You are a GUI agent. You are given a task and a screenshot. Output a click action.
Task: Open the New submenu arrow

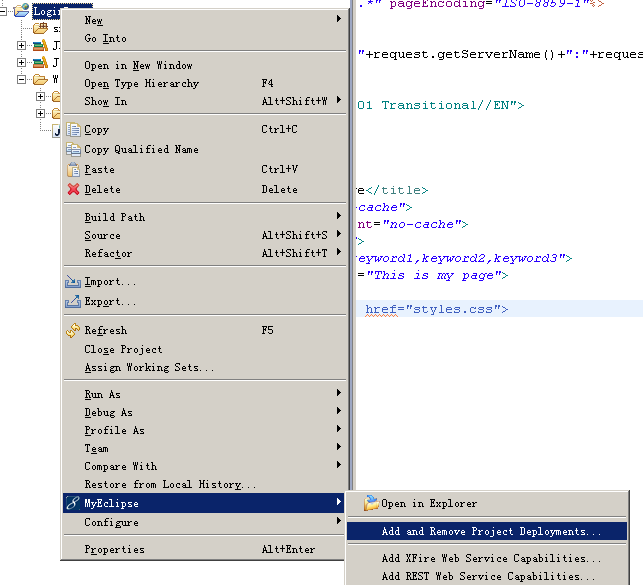pos(339,18)
